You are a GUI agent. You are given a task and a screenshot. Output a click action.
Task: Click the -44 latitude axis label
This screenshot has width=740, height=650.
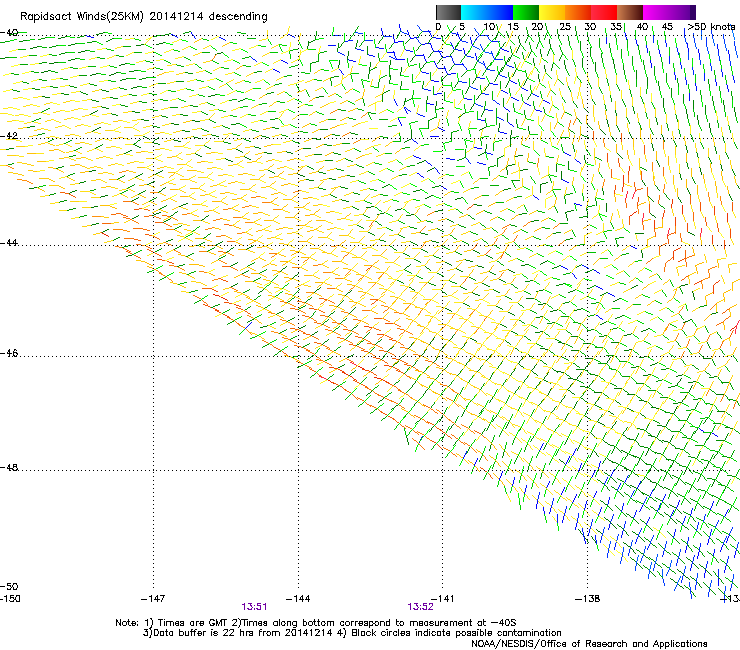tap(9, 243)
